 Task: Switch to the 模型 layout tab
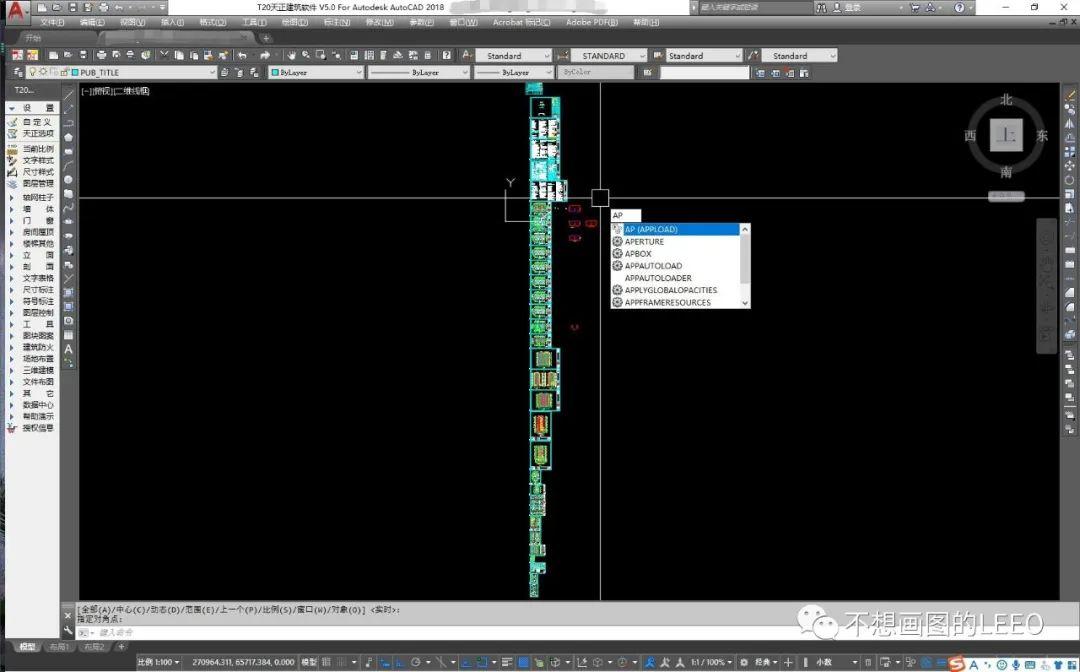(28, 647)
